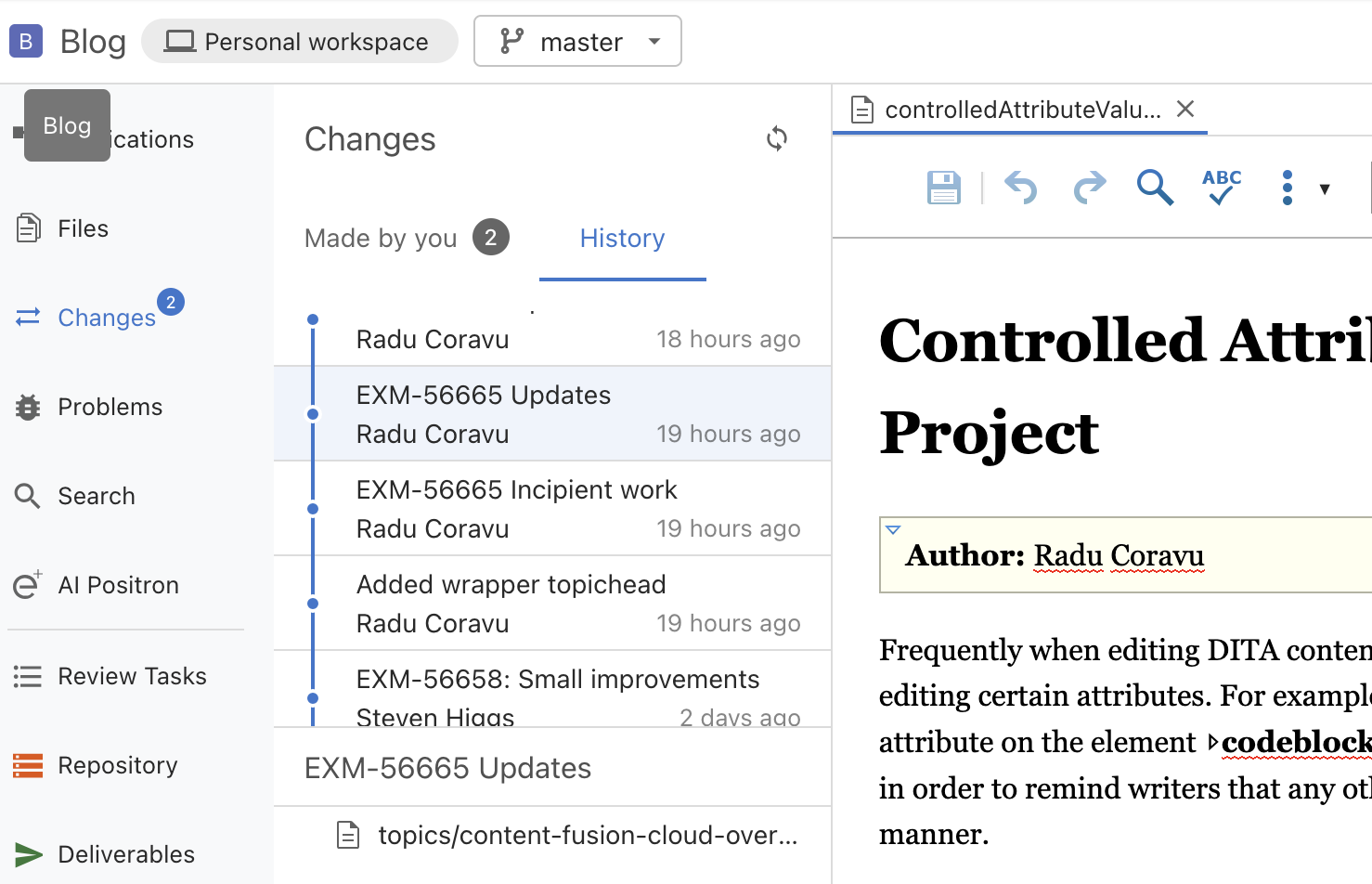Close the controlledAttributeValu... editor tab

[x=1185, y=110]
